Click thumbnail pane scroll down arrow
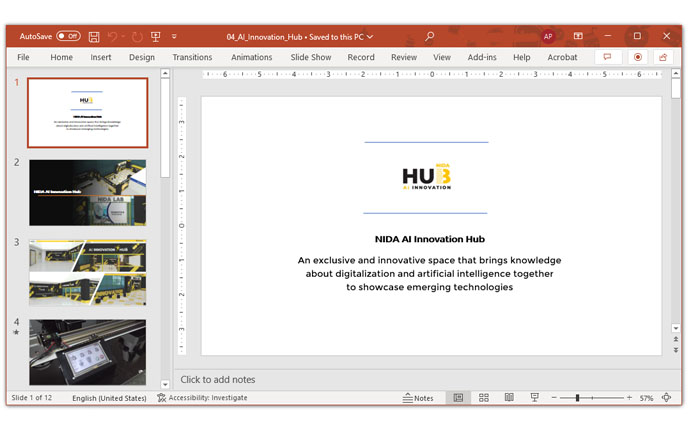The image size is (688, 424). coord(165,384)
